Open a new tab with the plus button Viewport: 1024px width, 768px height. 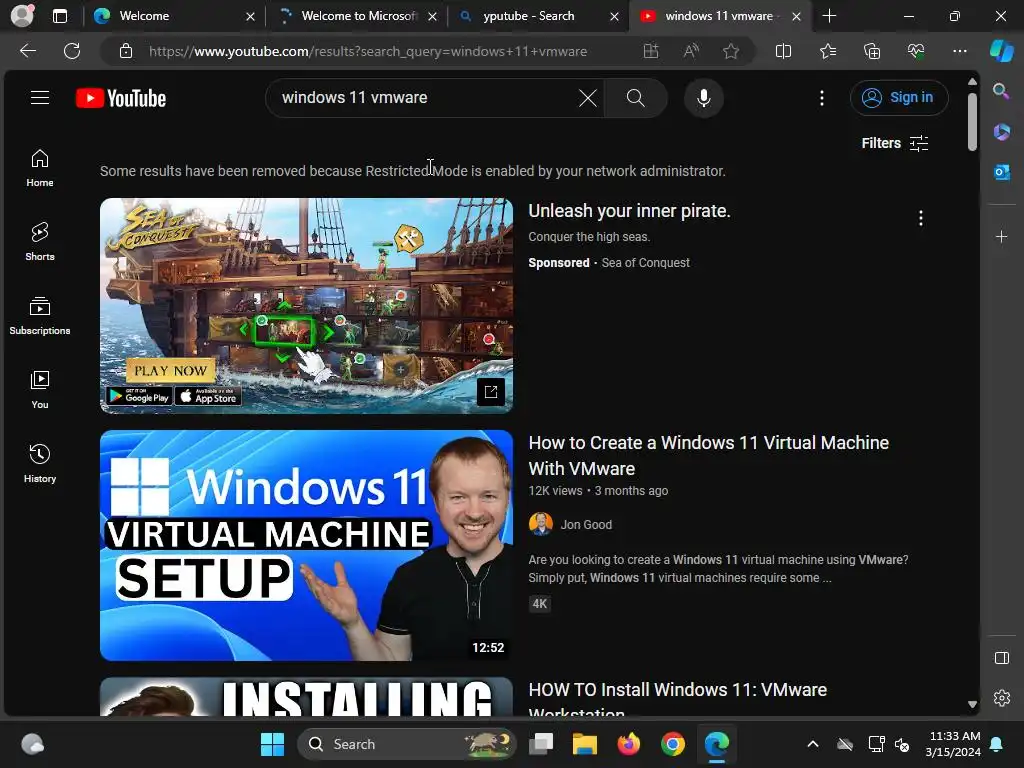[829, 16]
